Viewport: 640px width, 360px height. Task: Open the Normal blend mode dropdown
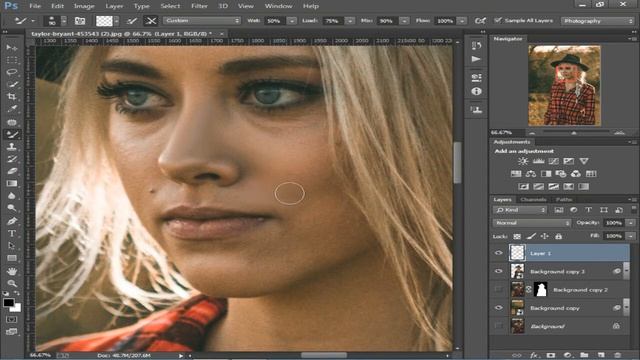[x=532, y=223]
